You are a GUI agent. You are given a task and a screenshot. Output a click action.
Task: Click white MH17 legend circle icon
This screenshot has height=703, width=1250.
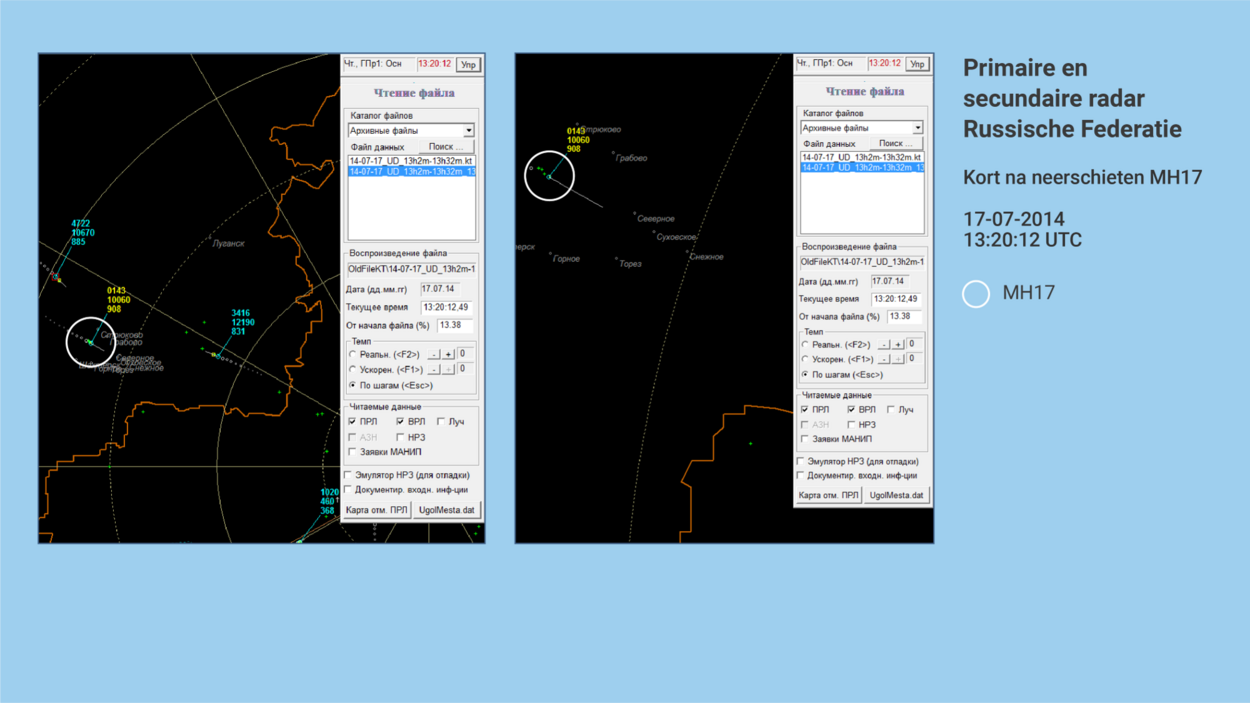coord(976,294)
